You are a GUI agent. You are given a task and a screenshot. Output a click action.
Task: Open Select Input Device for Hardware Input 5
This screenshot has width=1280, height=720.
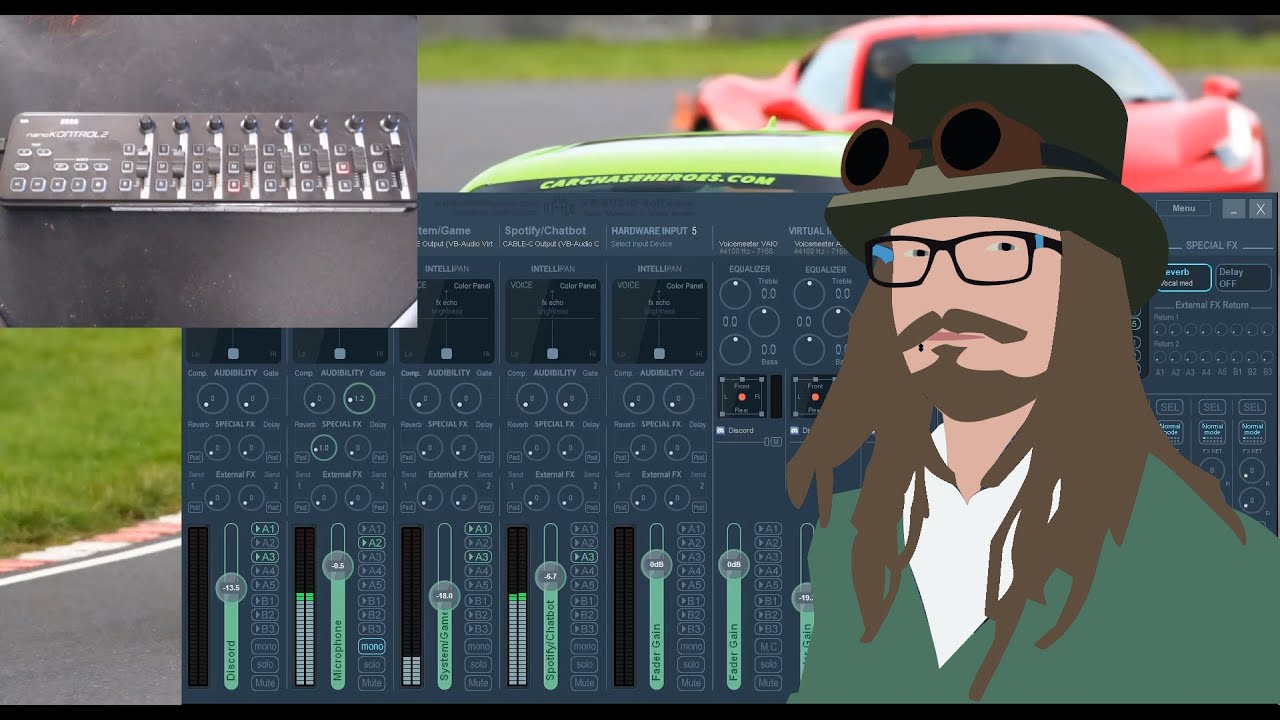click(x=640, y=244)
